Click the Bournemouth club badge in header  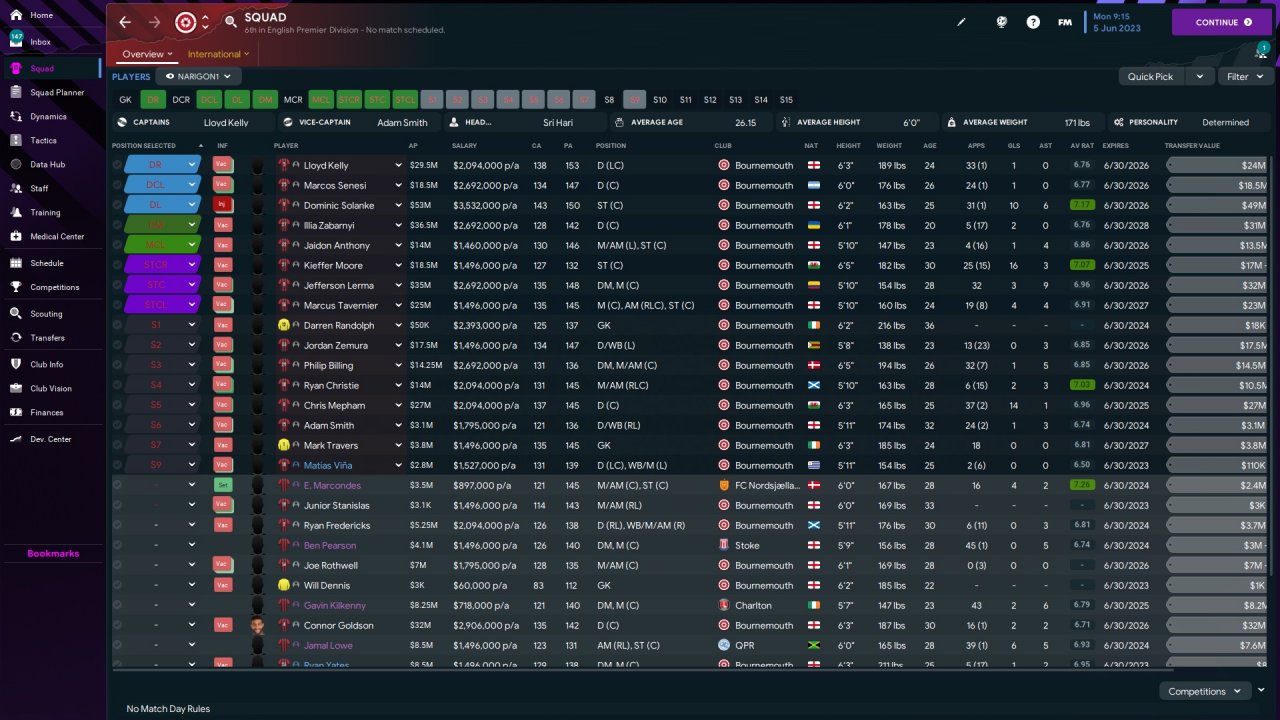coord(186,22)
